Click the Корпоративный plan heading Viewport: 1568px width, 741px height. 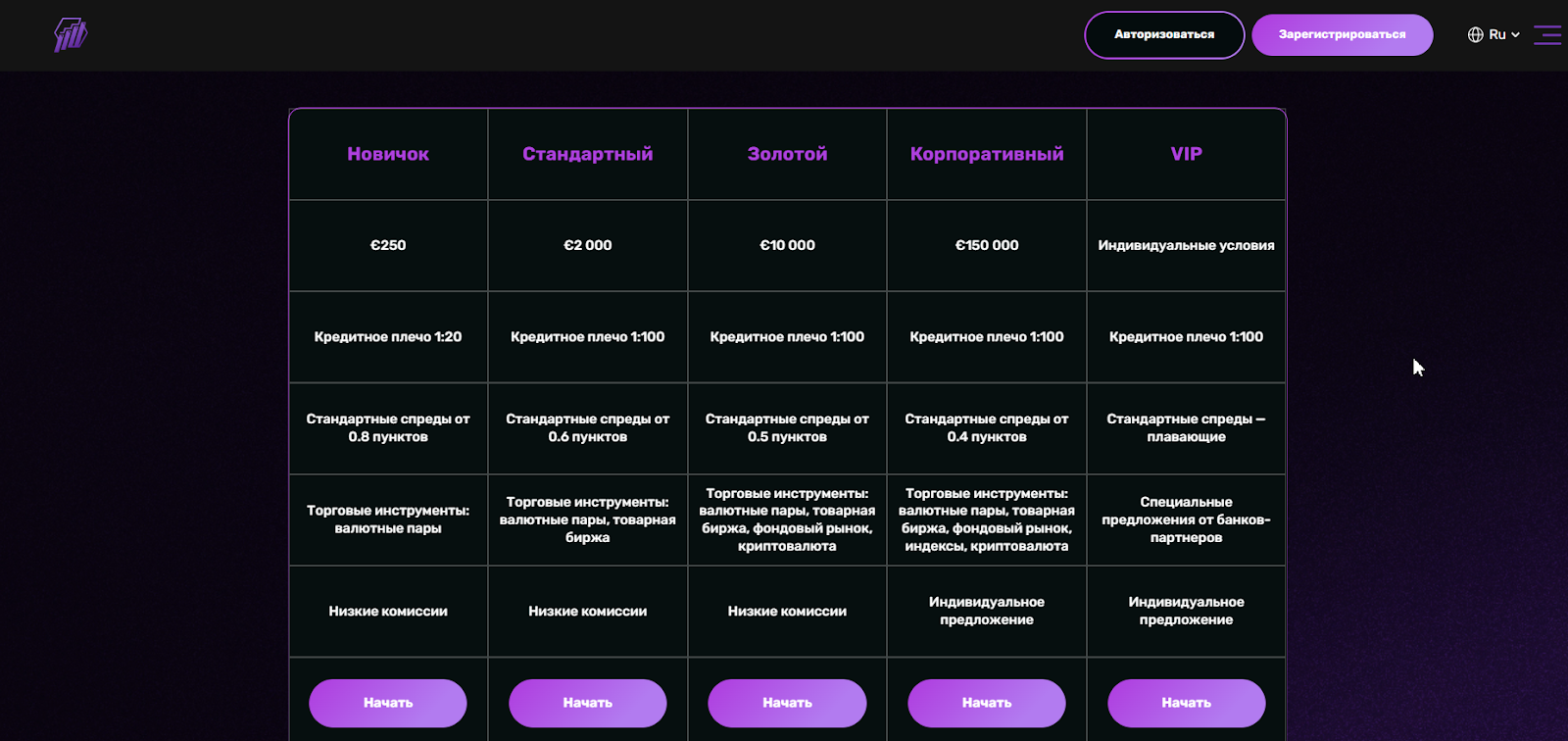tap(987, 154)
